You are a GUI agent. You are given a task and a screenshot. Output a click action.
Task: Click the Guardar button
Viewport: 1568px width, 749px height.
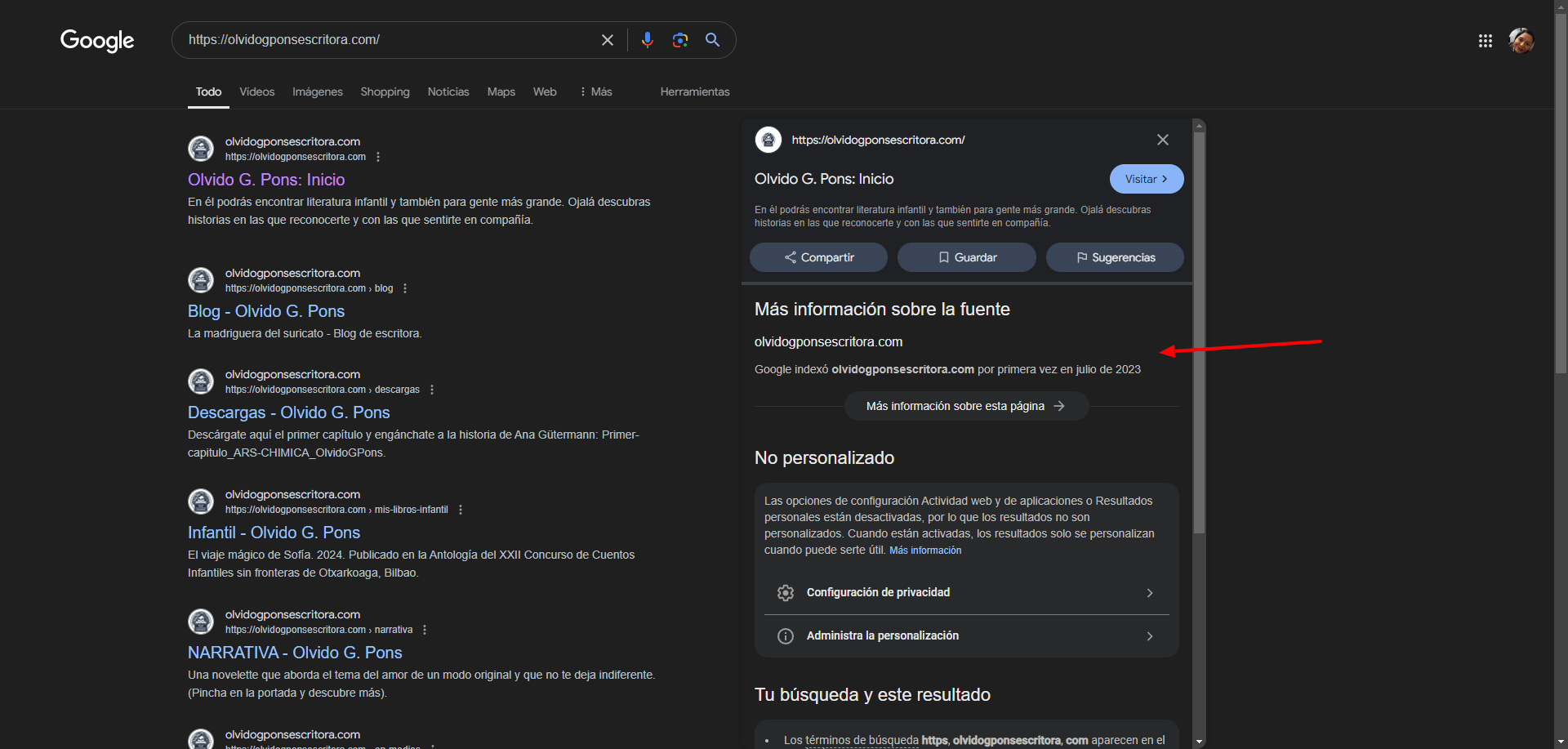pyautogui.click(x=967, y=257)
